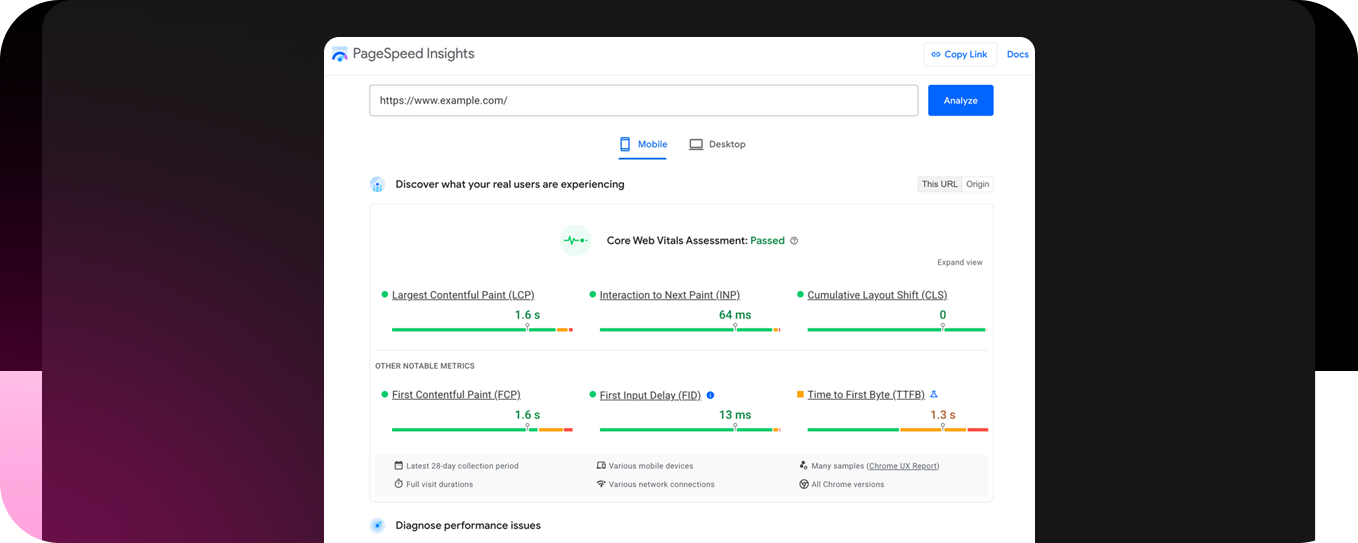Click the FCP distribution bar
Viewport: 1358px width, 543px height.
point(482,429)
